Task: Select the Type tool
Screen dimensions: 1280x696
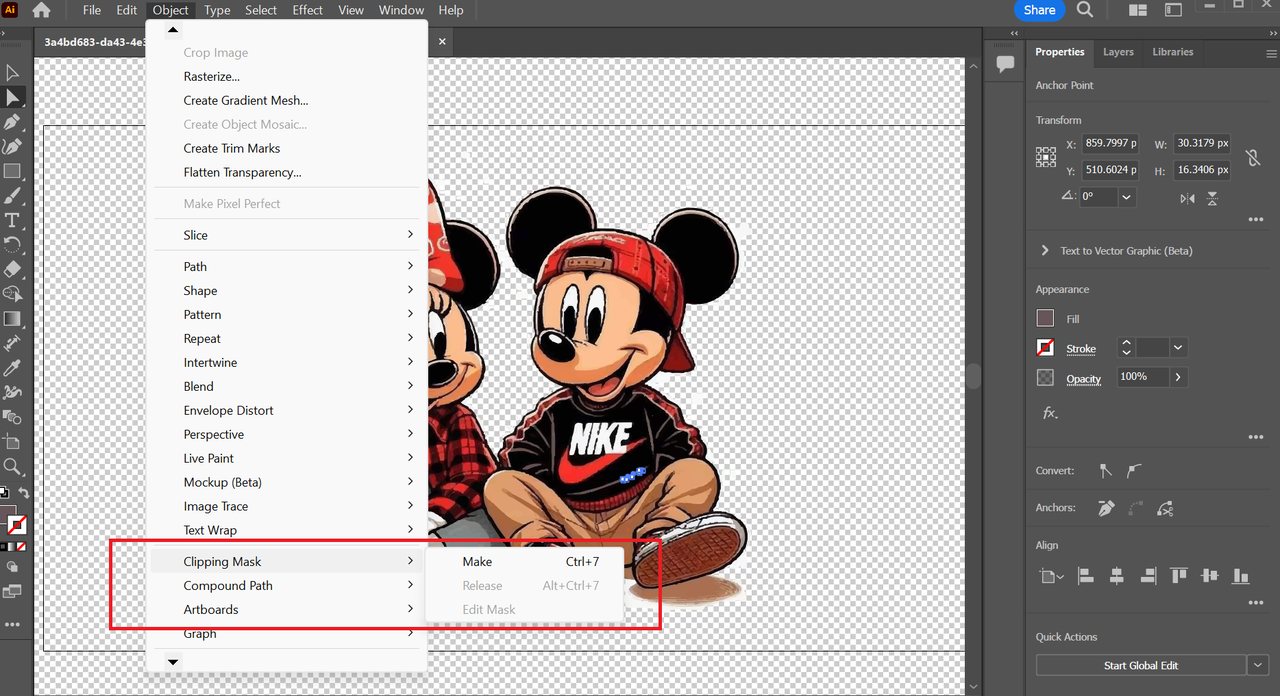Action: [x=12, y=220]
